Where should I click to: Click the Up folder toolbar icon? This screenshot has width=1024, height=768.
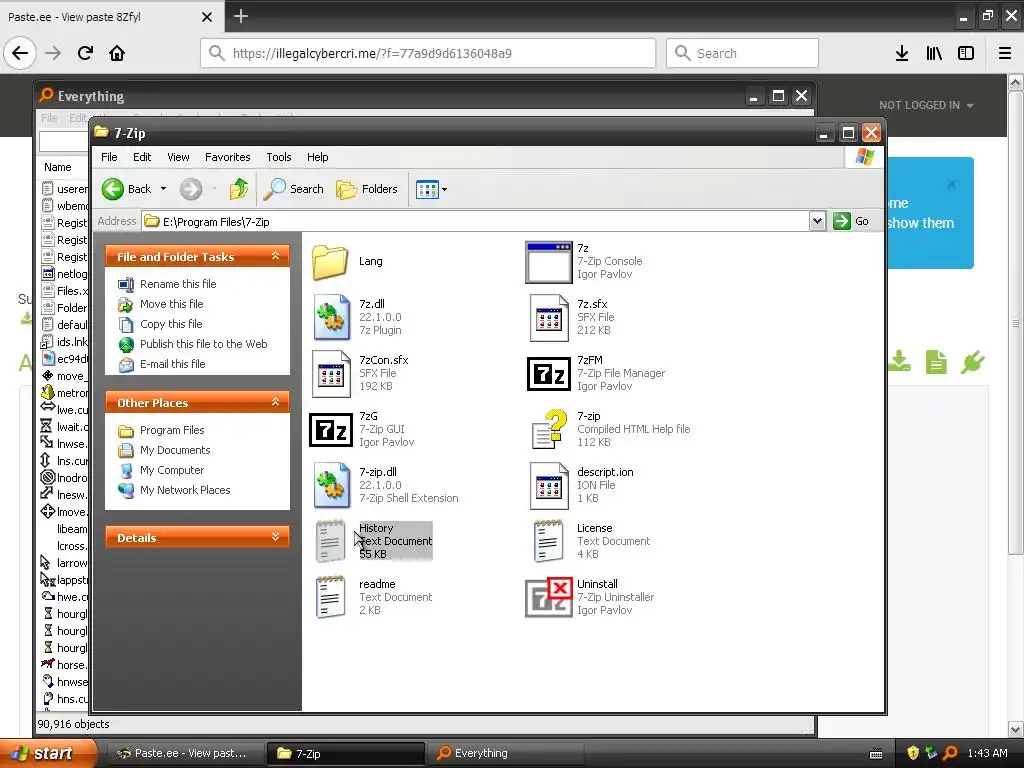239,189
